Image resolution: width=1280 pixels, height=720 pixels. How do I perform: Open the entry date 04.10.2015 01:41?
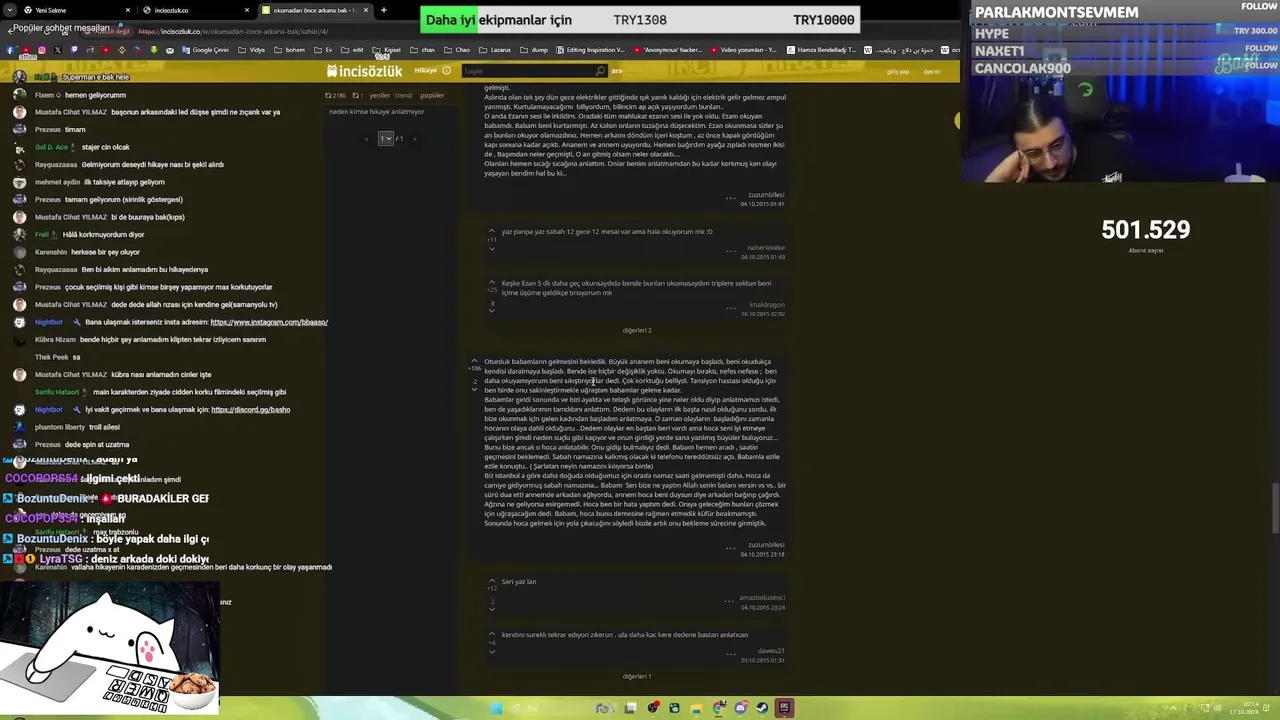(762, 204)
